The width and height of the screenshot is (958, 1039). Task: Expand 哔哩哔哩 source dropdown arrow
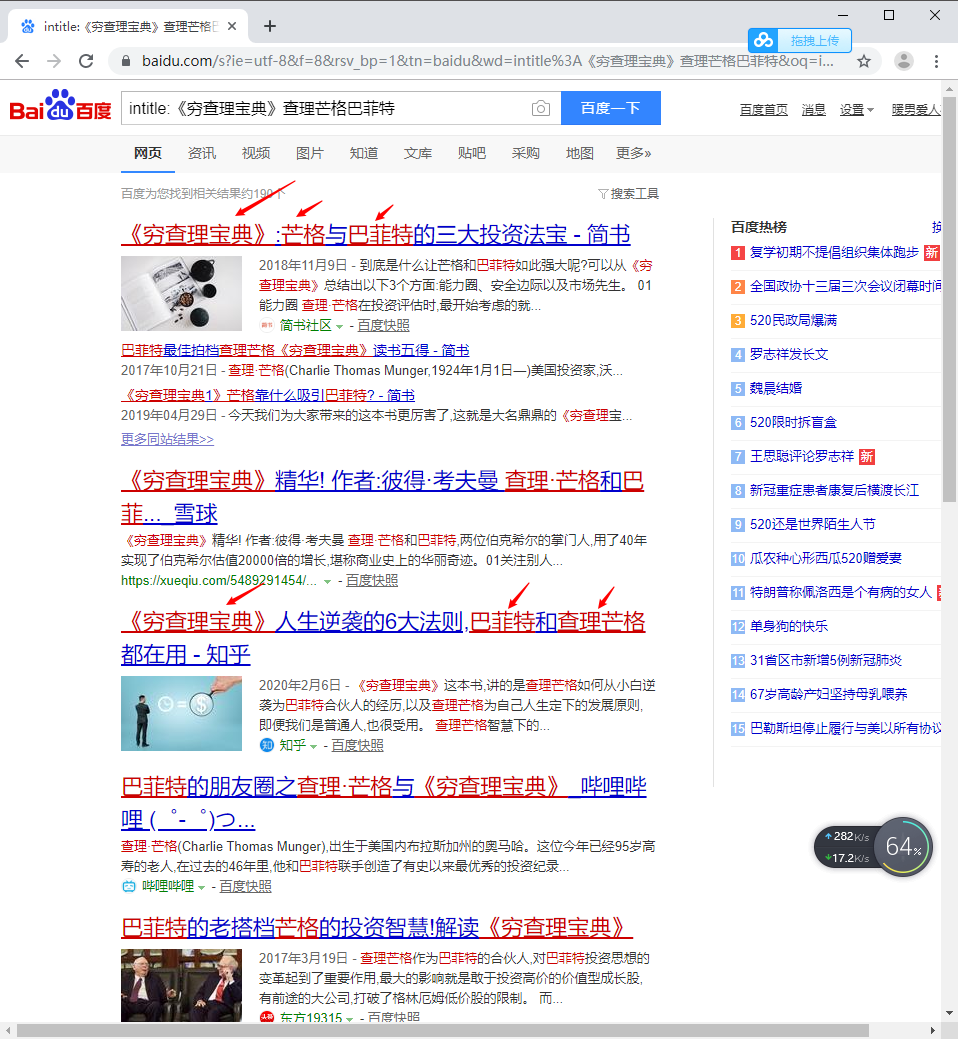point(201,887)
